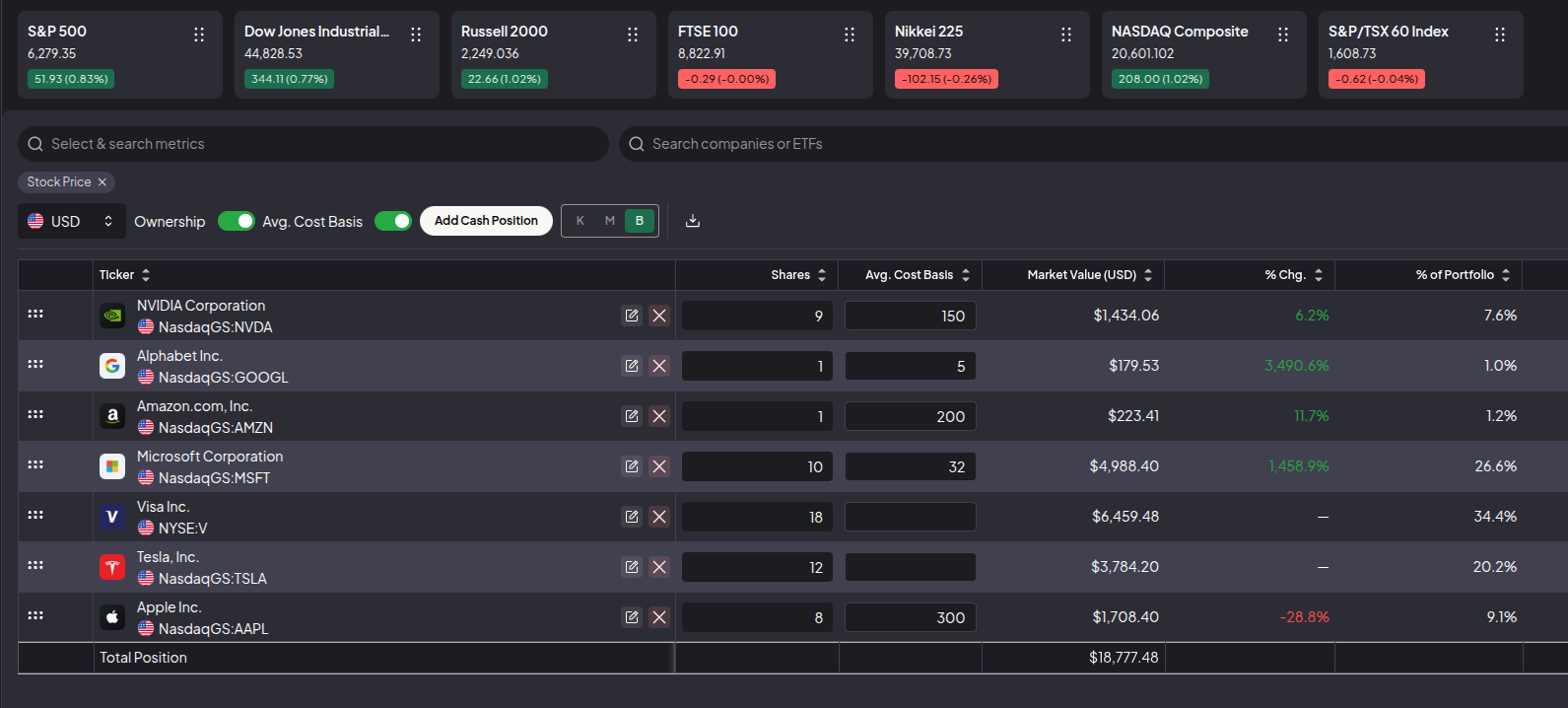Click the download export icon
The image size is (1568, 708).
[x=693, y=221]
